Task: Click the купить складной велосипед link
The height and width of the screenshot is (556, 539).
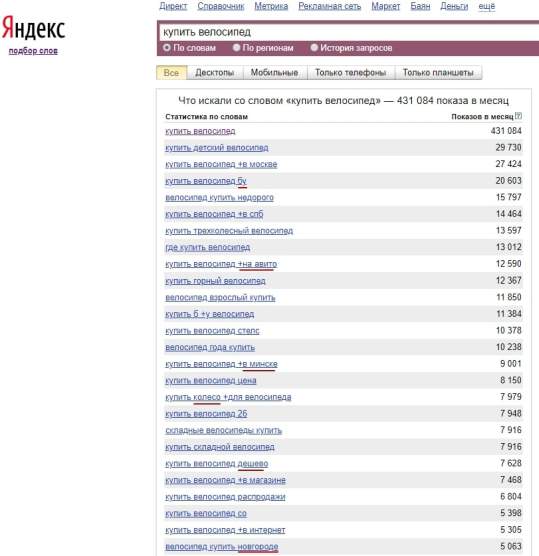Action: coord(220,447)
